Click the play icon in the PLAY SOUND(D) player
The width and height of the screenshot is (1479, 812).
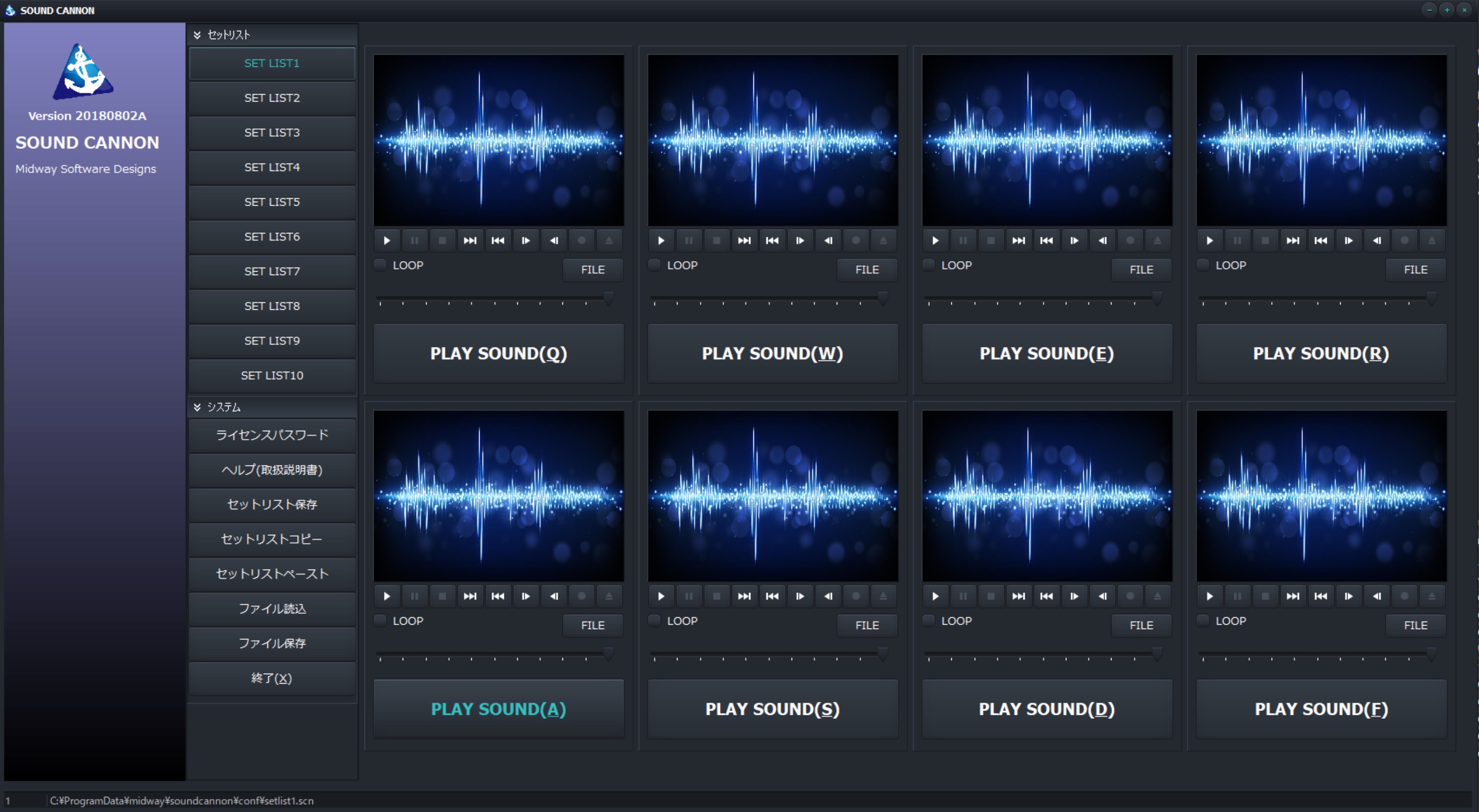pyautogui.click(x=936, y=596)
